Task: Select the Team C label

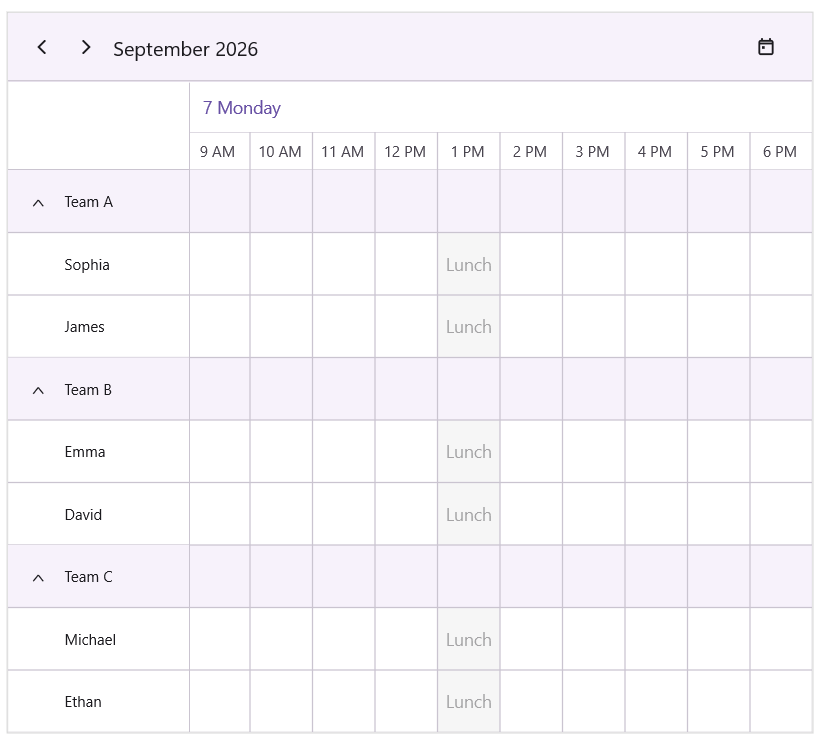Action: (x=88, y=577)
